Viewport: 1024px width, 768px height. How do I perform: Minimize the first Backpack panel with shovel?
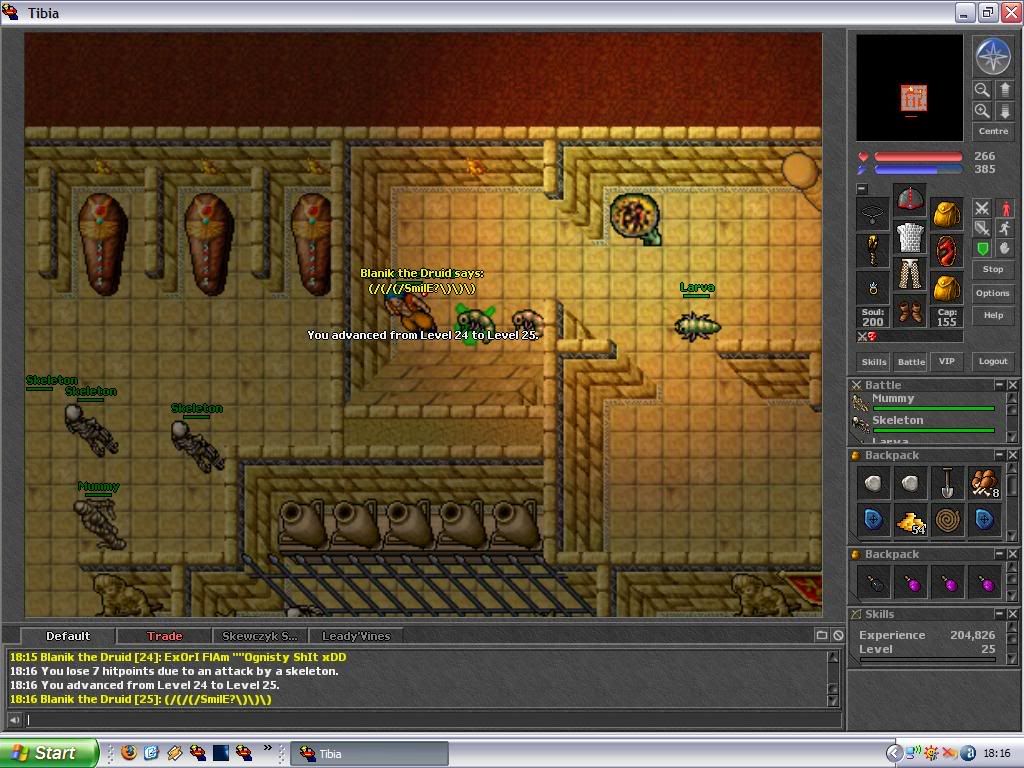point(999,455)
